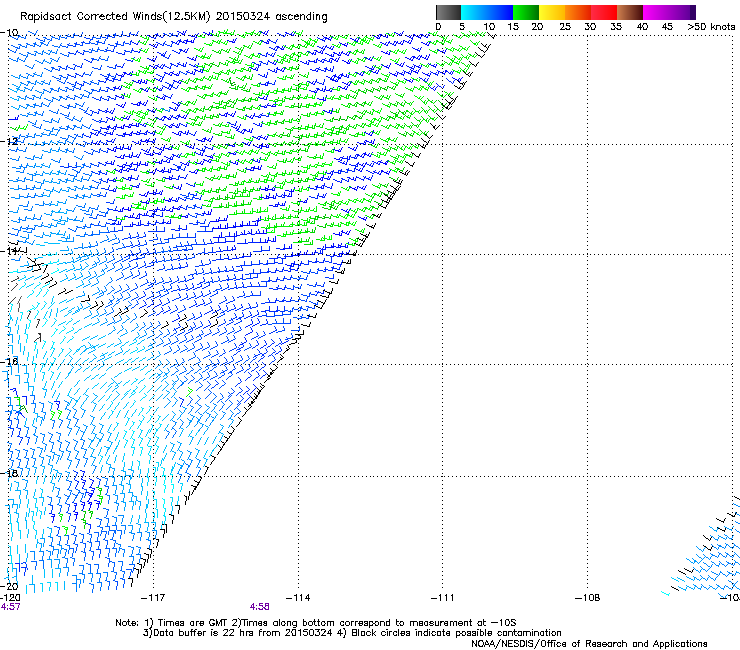Click the NOAA/NESDIS credit line
Image resolution: width=740 pixels, height=650 pixels.
589,644
